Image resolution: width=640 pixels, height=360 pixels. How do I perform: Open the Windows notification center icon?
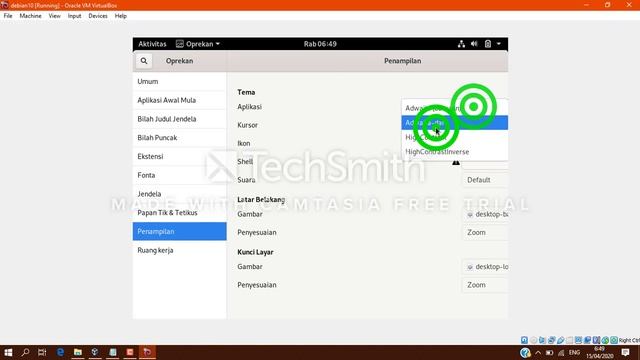click(x=625, y=352)
